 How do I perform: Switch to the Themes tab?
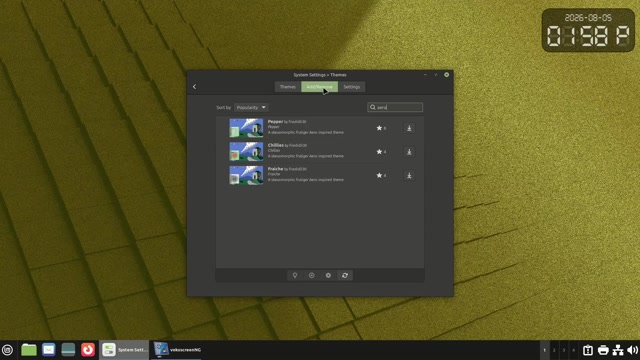[288, 87]
